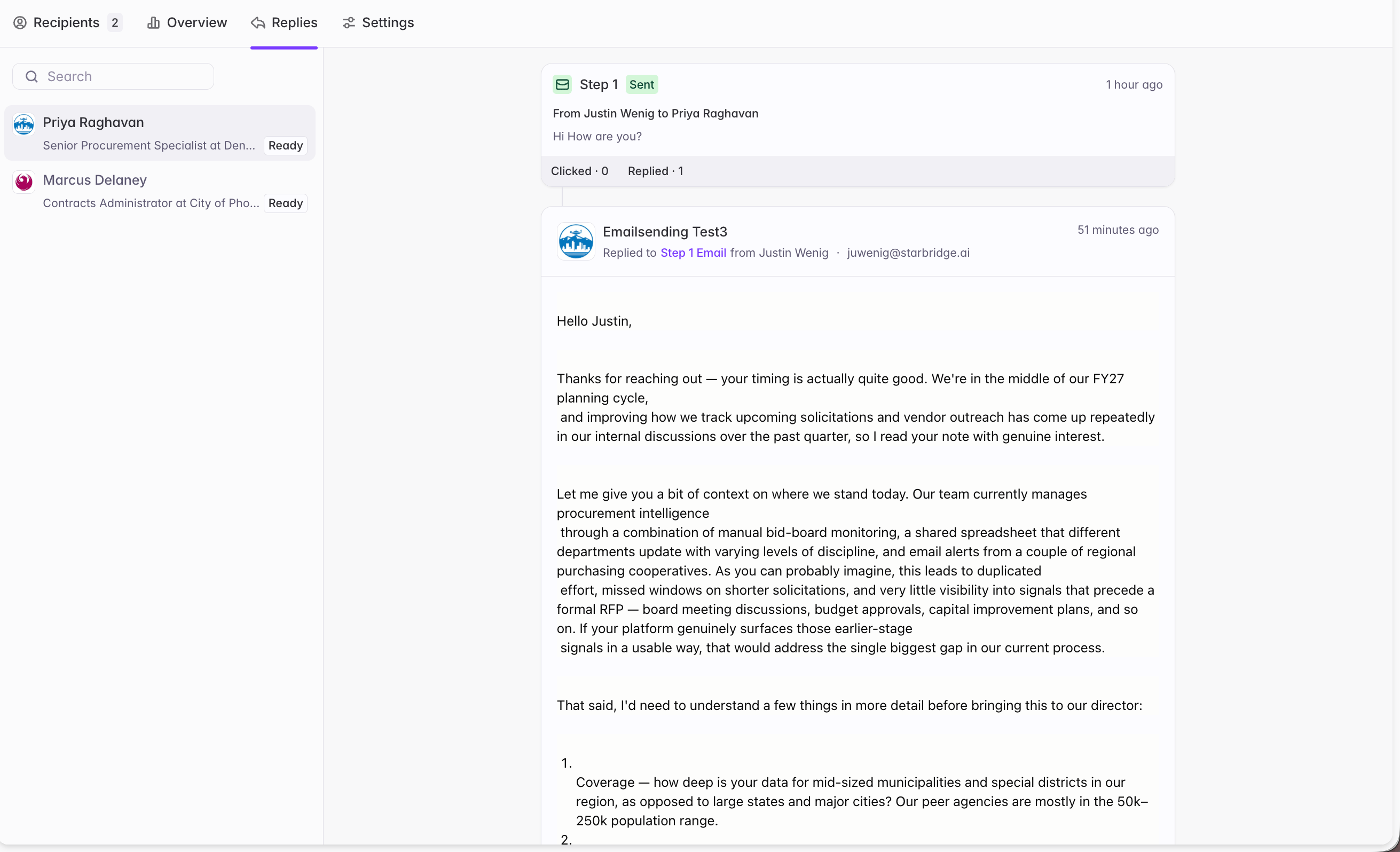The height and width of the screenshot is (852, 1400).
Task: Switch to the Overview tab
Action: pyautogui.click(x=187, y=23)
